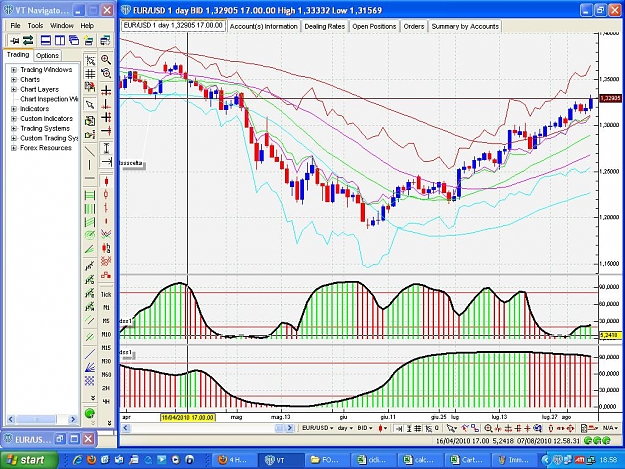Open the Summary by Accounts tab
Image resolution: width=625 pixels, height=469 pixels.
tap(465, 26)
